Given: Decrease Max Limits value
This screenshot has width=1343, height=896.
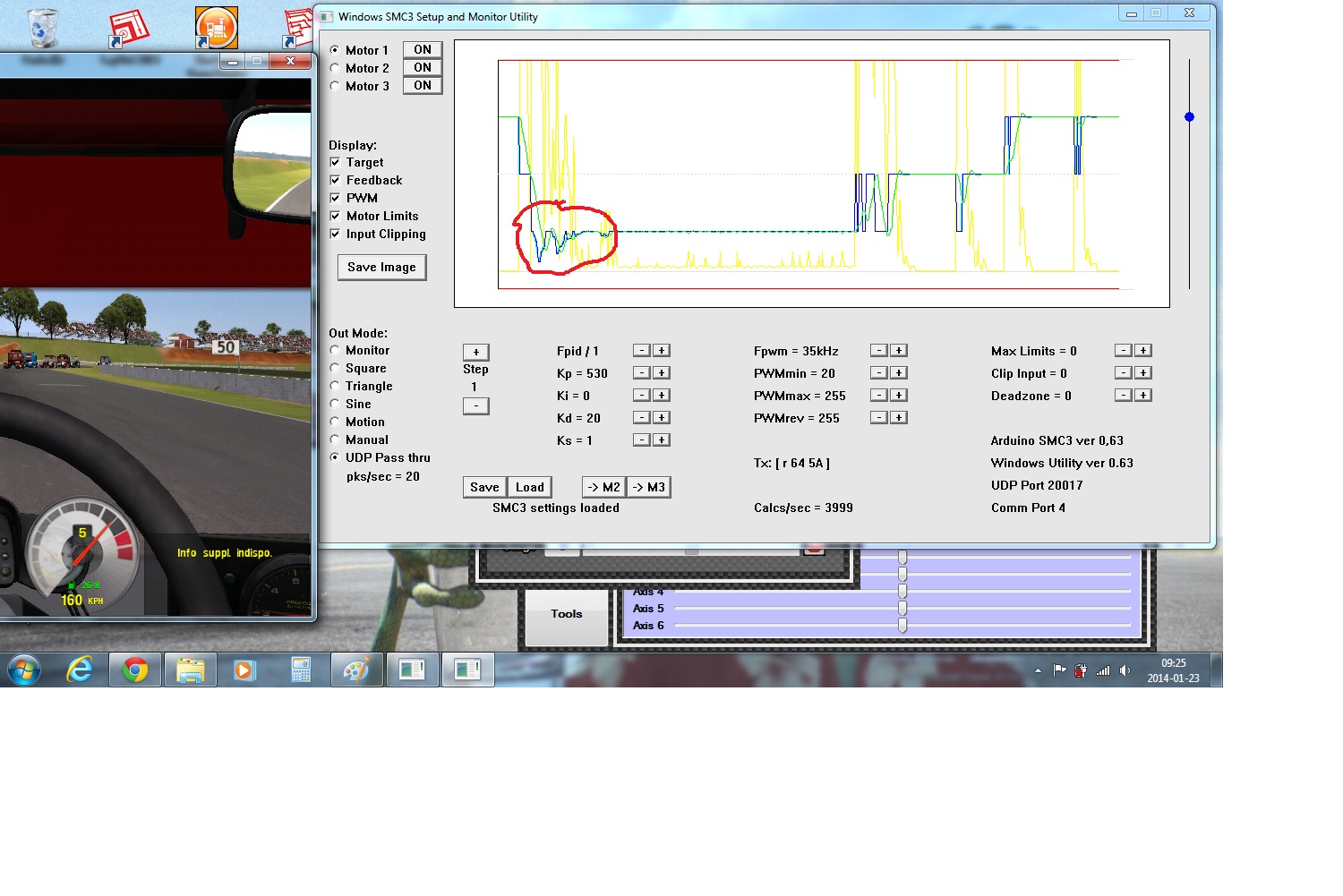Looking at the screenshot, I should (1123, 350).
